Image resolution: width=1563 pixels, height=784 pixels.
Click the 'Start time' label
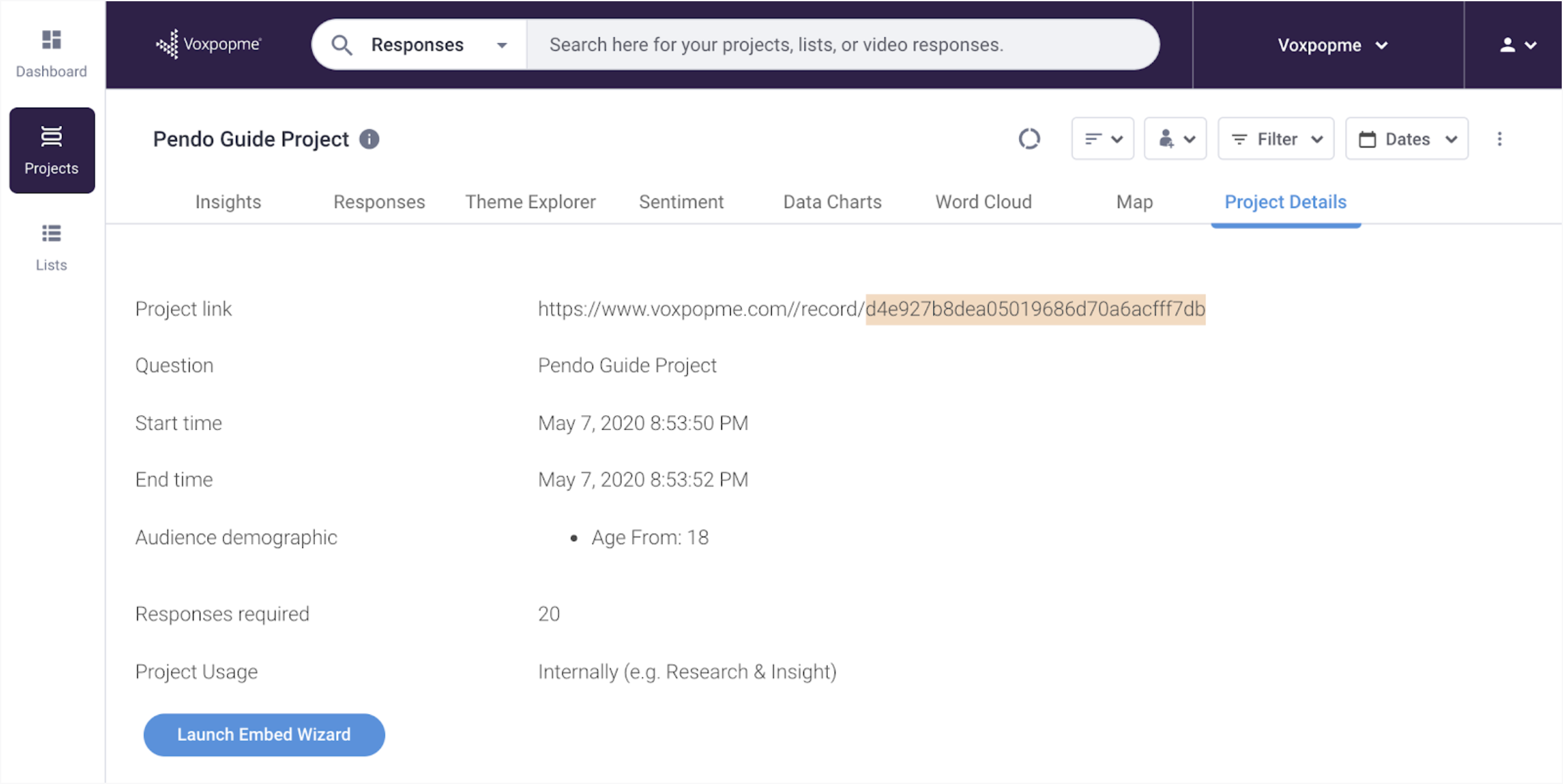(178, 423)
